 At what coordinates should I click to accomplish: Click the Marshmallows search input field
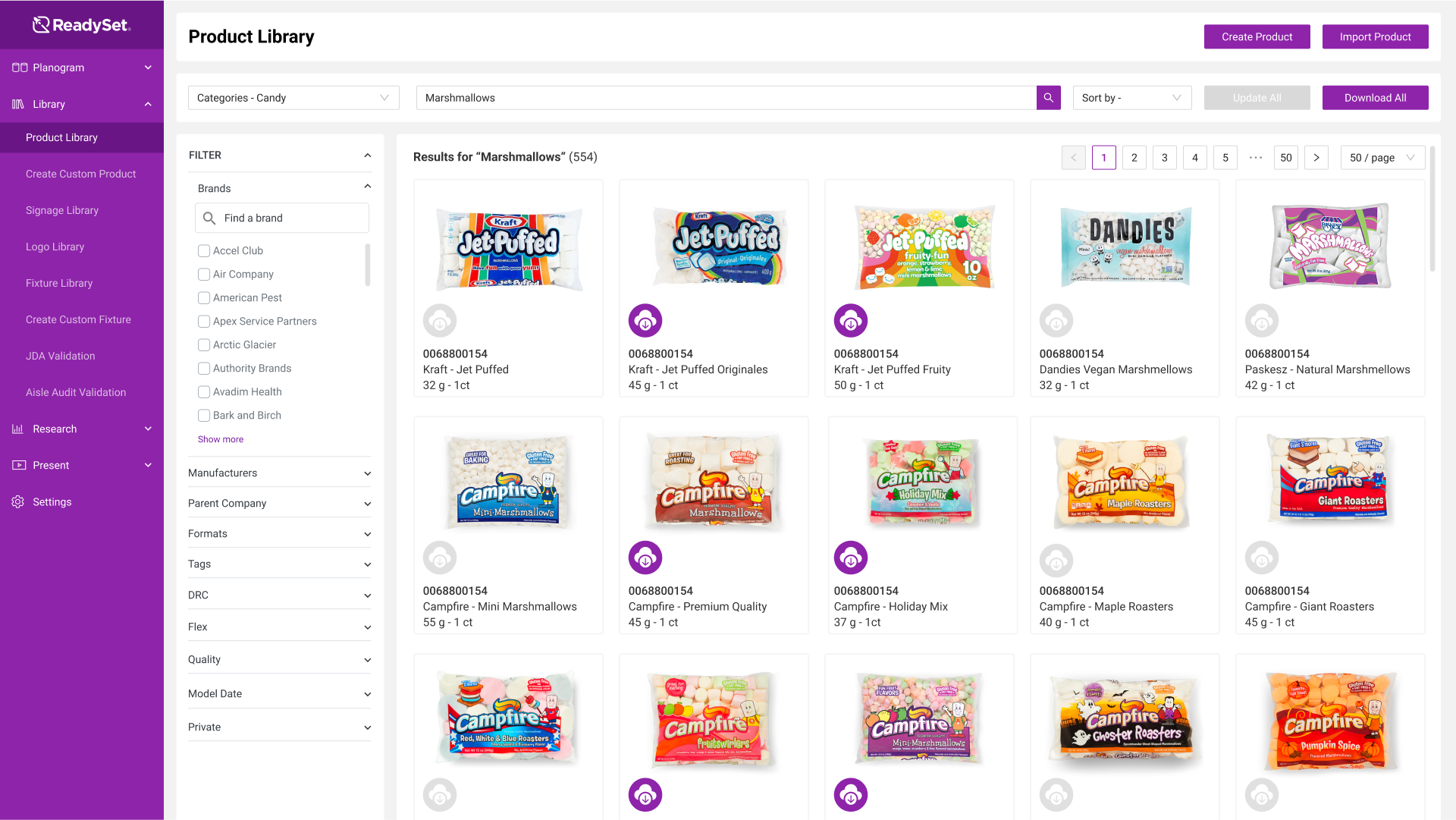[726, 98]
